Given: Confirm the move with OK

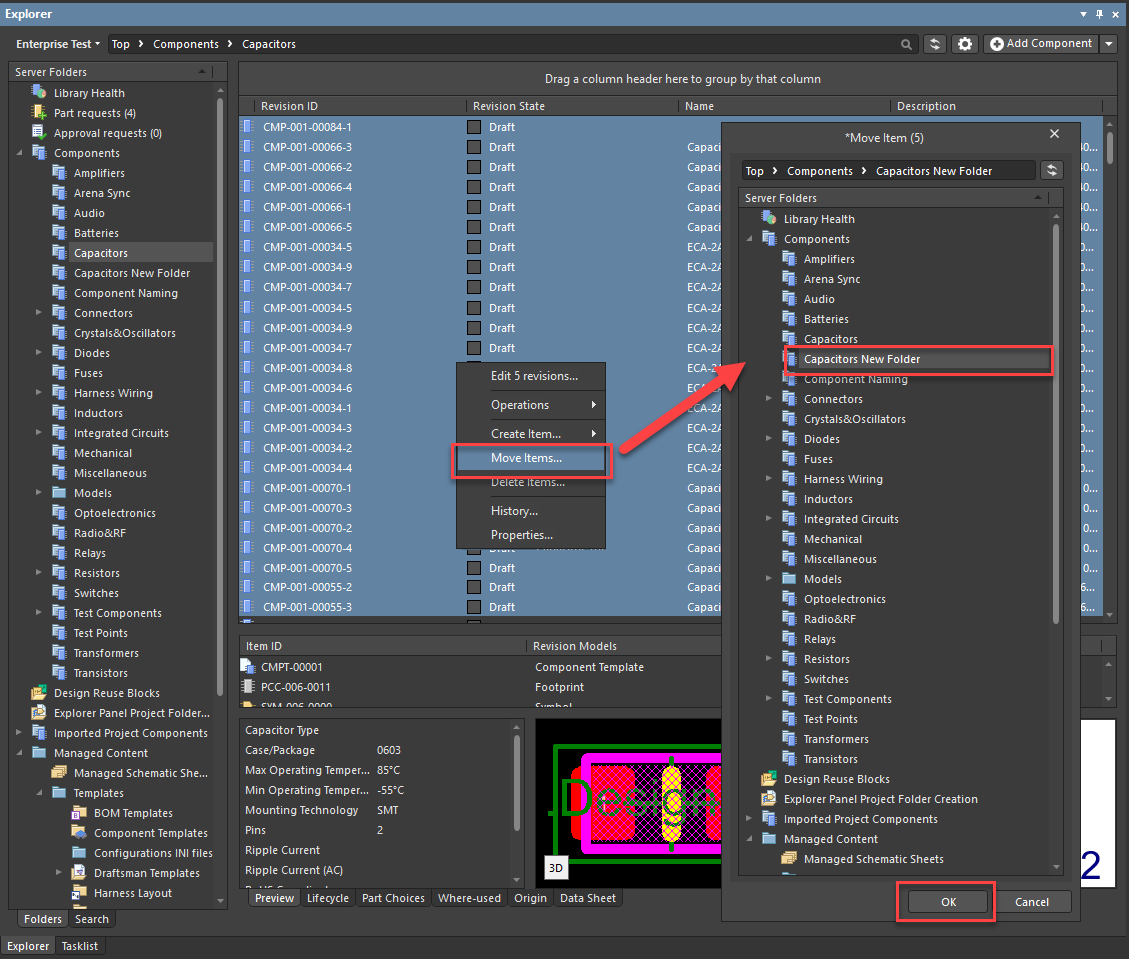Looking at the screenshot, I should [948, 902].
